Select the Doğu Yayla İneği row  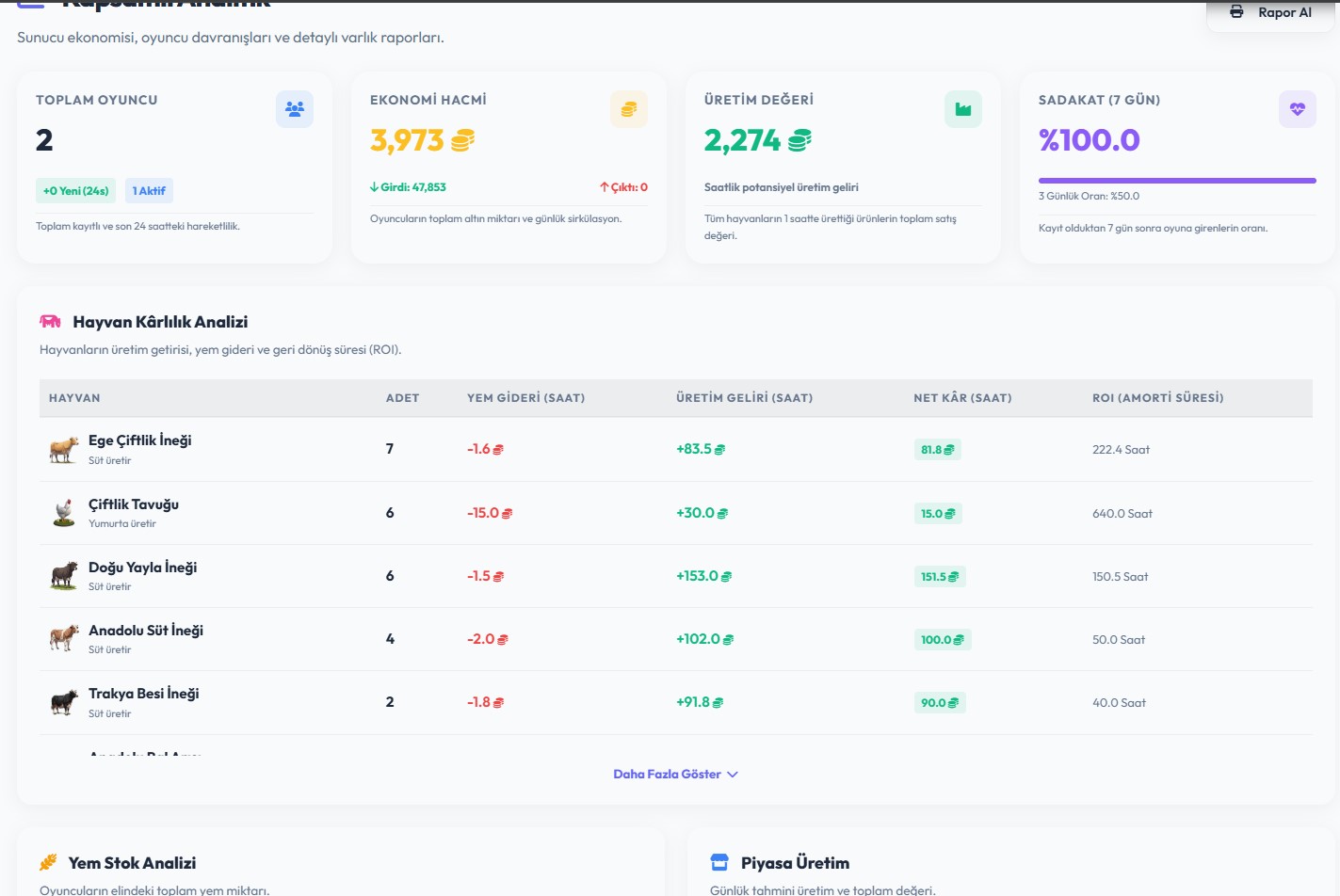676,576
